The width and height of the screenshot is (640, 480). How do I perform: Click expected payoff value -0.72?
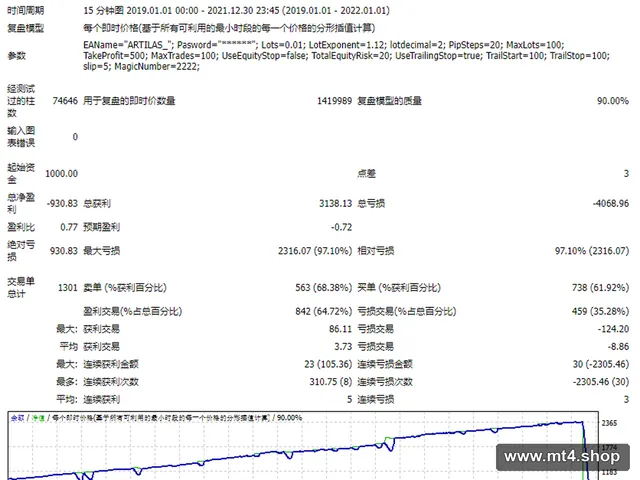click(x=341, y=227)
